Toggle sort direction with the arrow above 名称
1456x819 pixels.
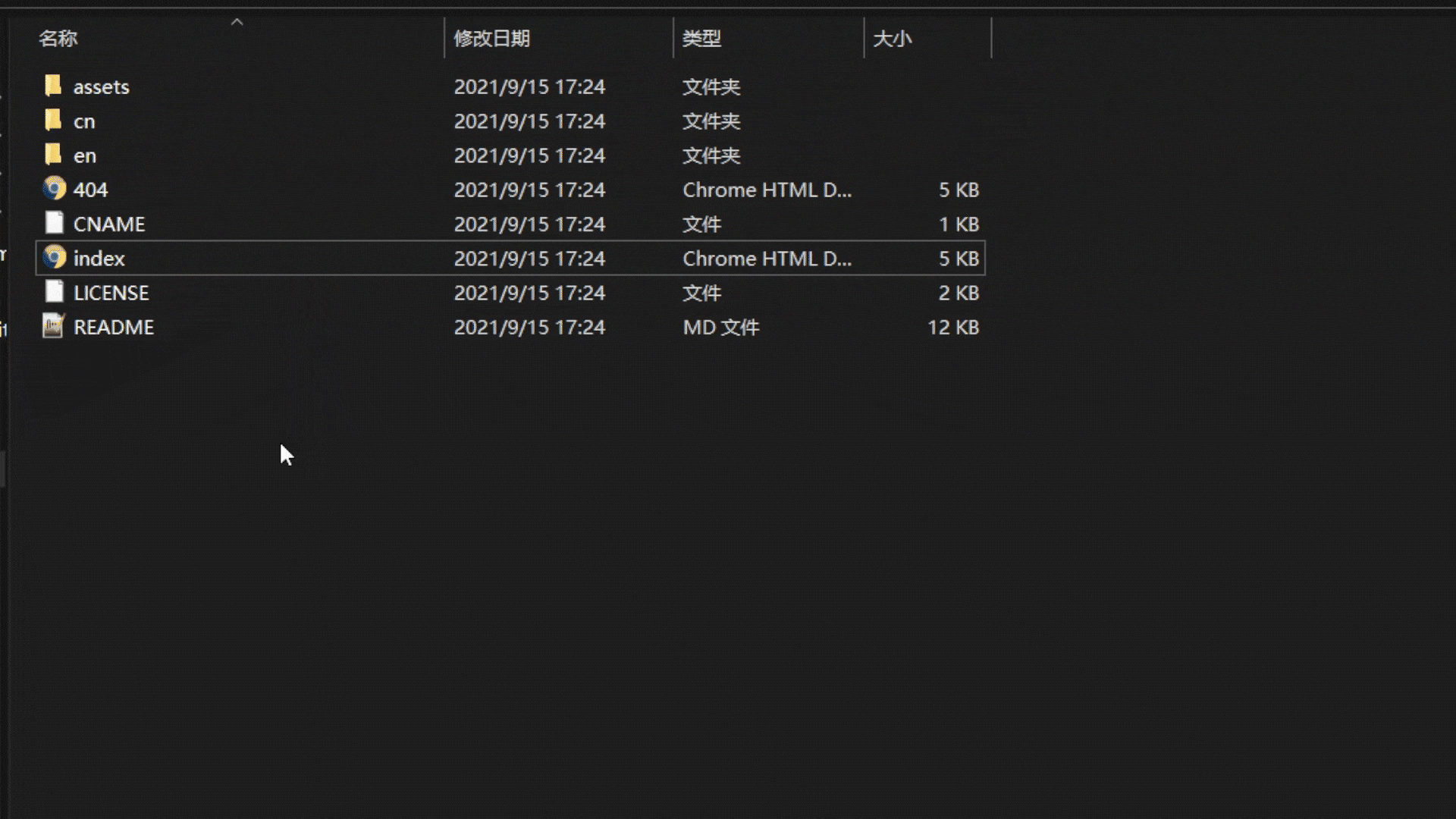237,22
